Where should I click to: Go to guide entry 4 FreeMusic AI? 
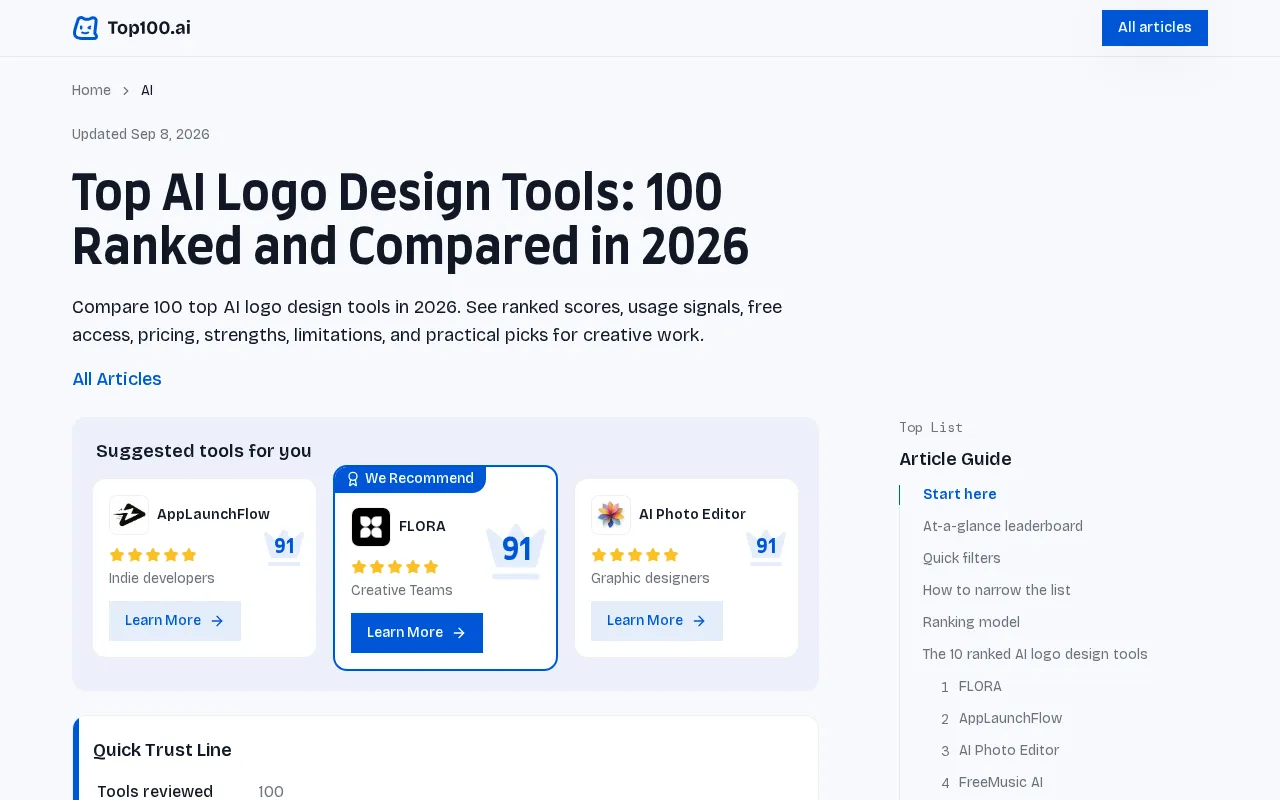992,782
